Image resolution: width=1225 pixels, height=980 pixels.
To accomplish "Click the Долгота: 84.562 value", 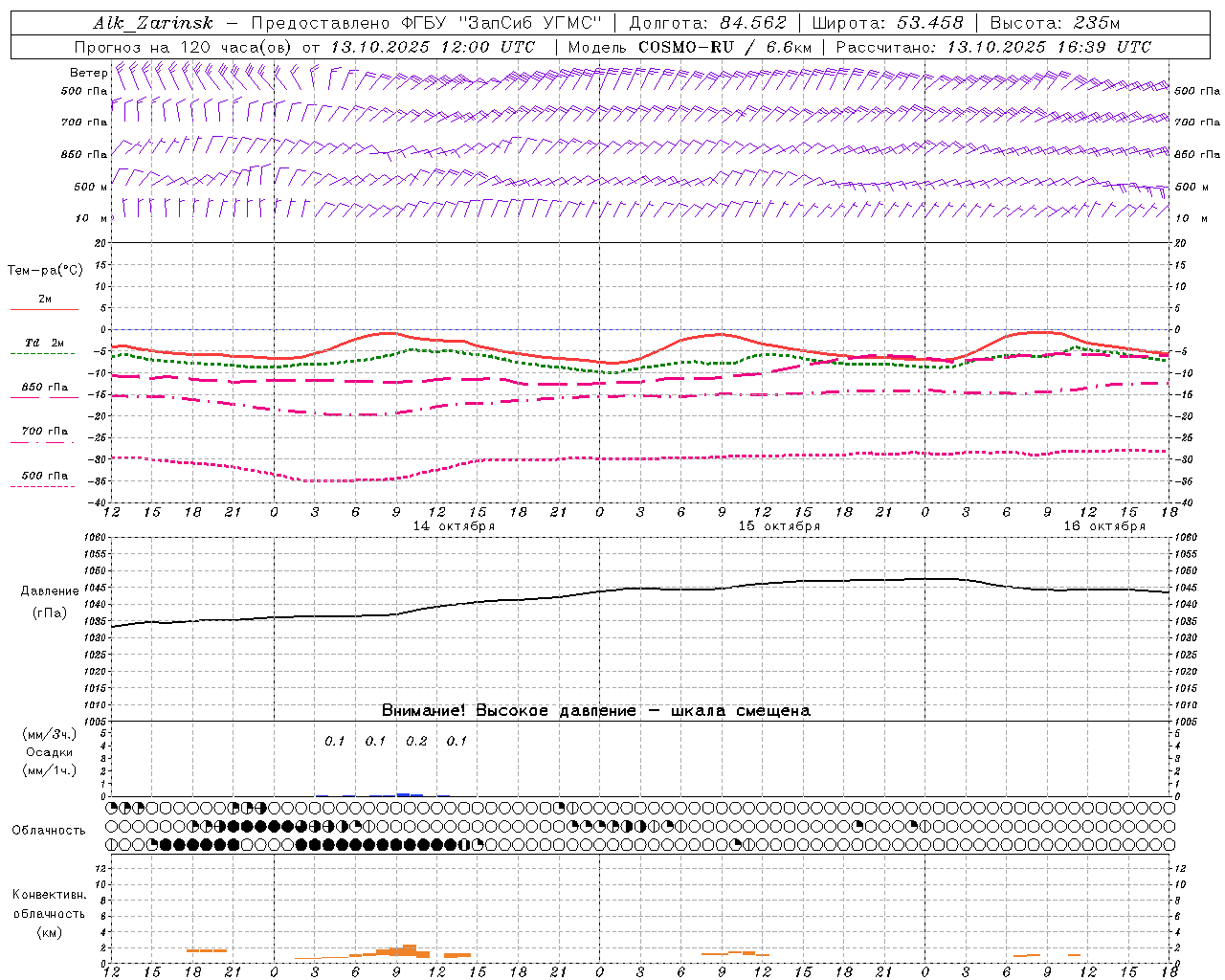I will [x=707, y=23].
